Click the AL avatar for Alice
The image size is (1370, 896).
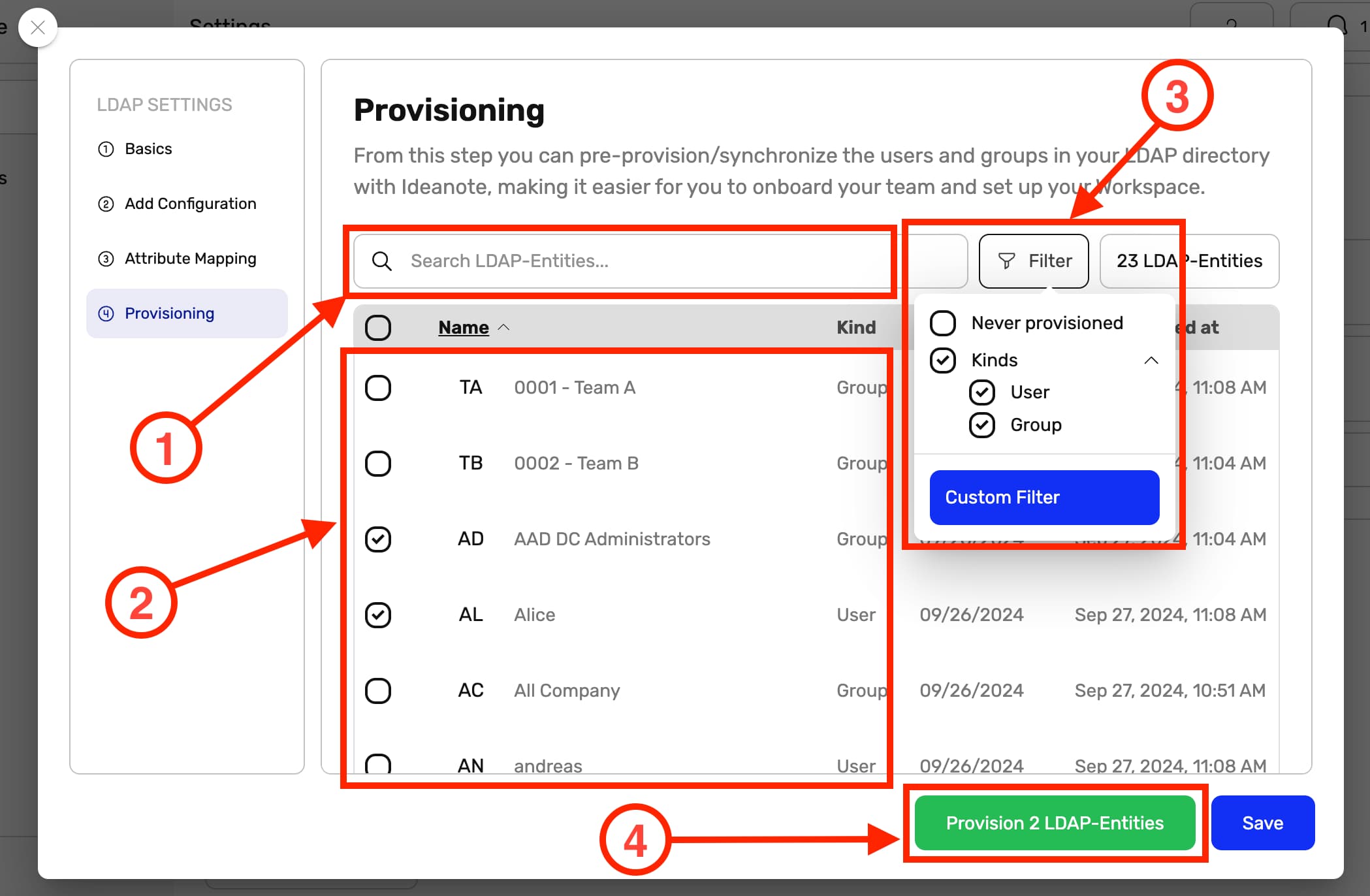(470, 615)
